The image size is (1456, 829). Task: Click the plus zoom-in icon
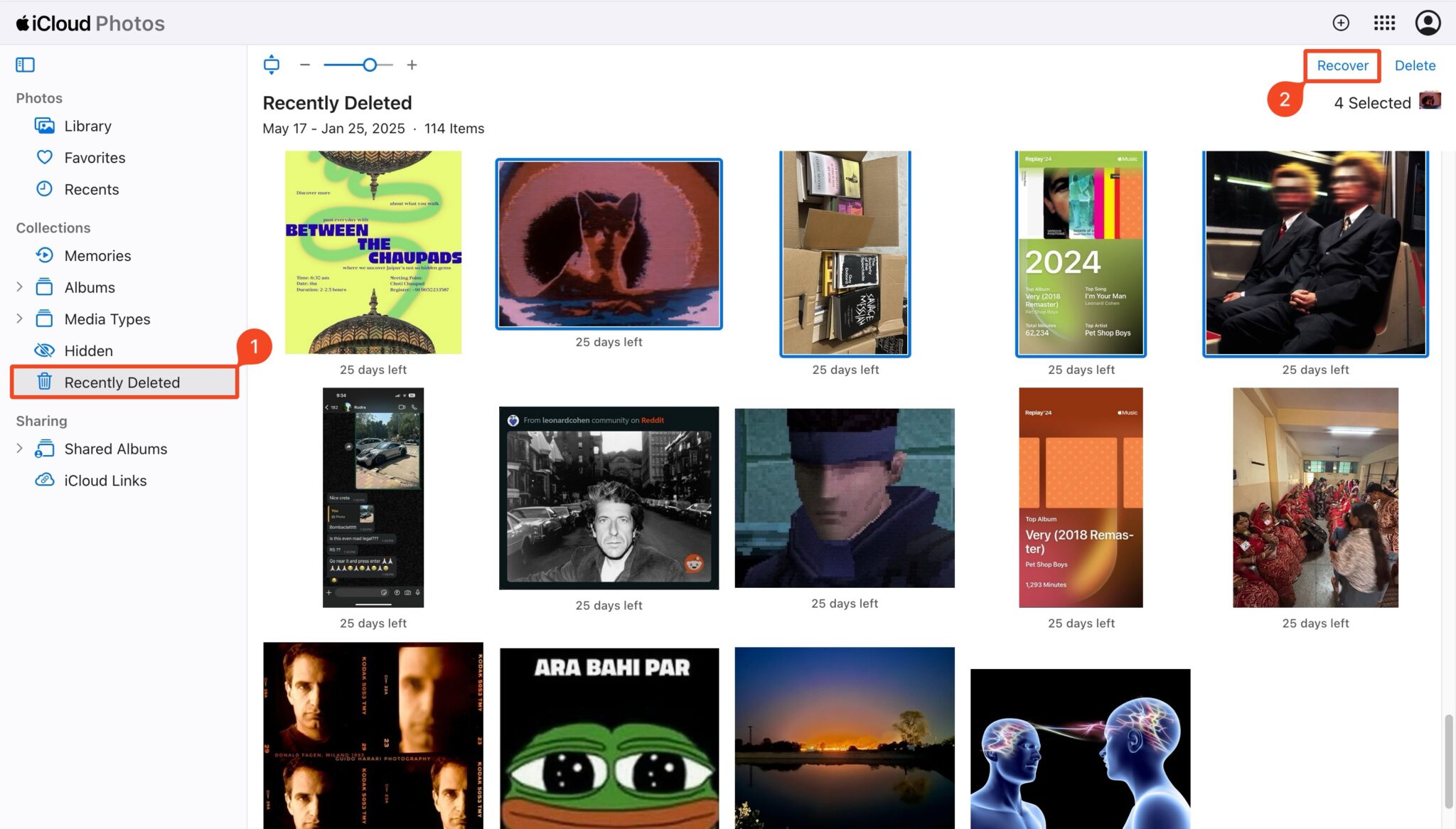tap(412, 65)
